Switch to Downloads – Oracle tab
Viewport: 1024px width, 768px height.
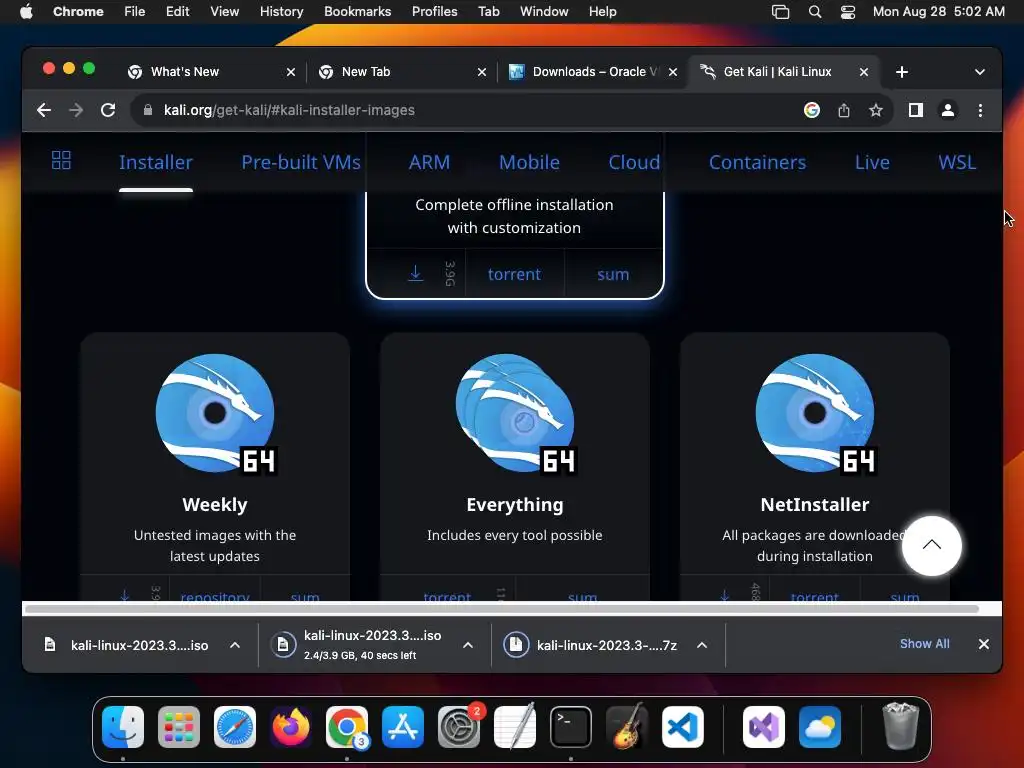point(594,72)
